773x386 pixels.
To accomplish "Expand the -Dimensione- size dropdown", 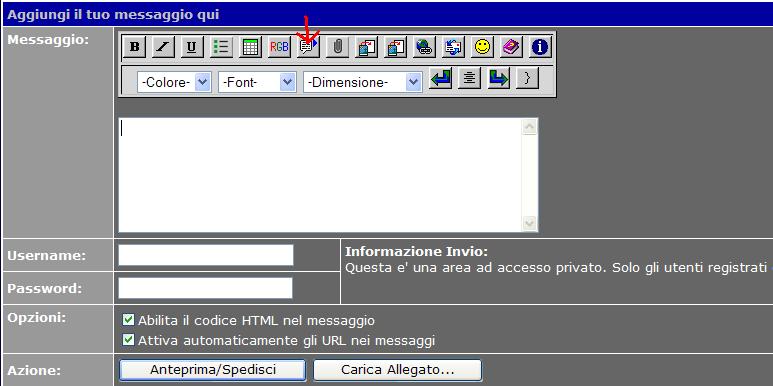I will click(x=363, y=82).
